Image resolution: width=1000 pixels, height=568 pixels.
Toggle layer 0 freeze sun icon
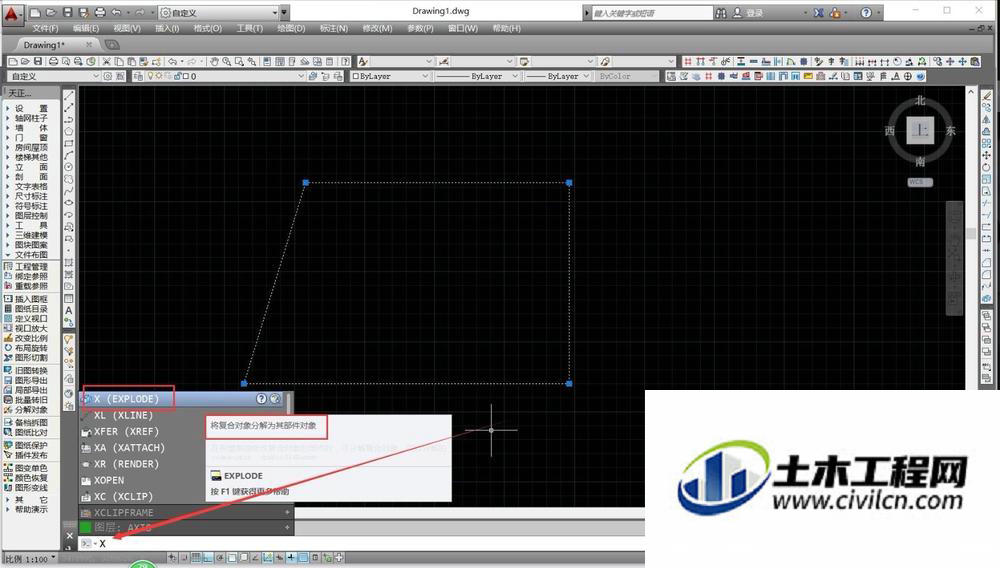[x=159, y=76]
